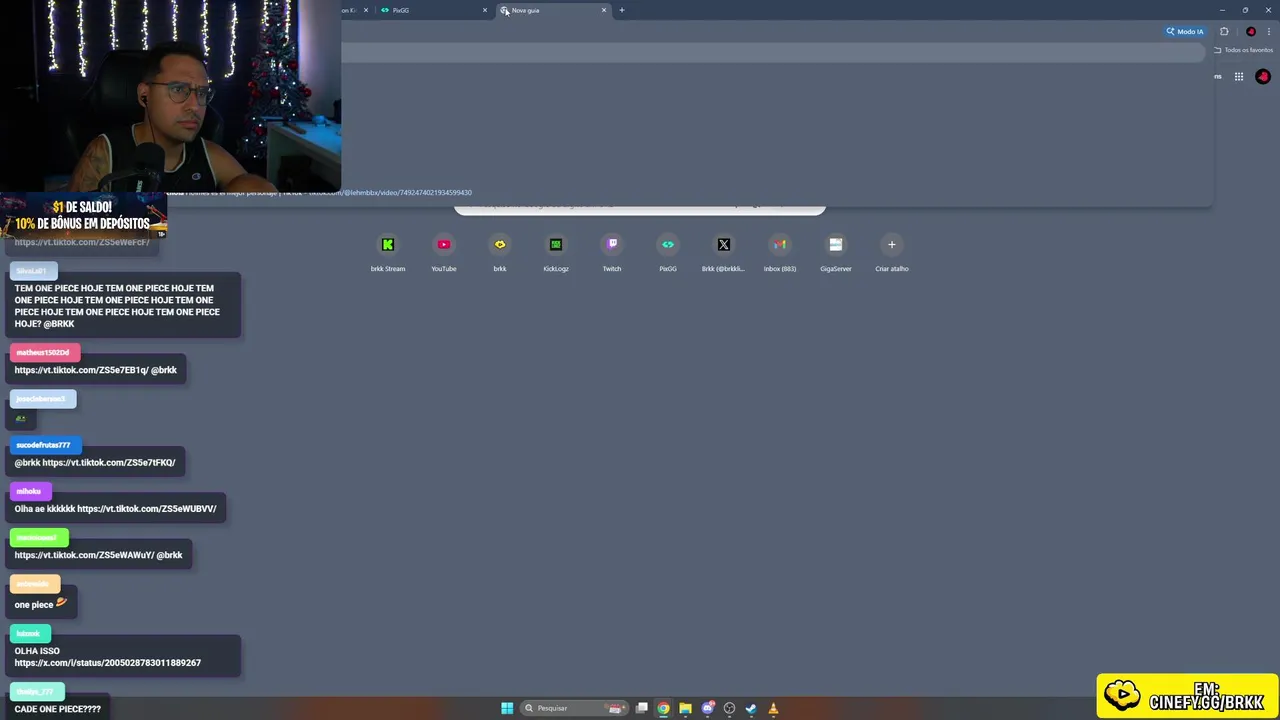
Task: Click the 10% de bônus em depósitos banner
Action: [x=83, y=216]
